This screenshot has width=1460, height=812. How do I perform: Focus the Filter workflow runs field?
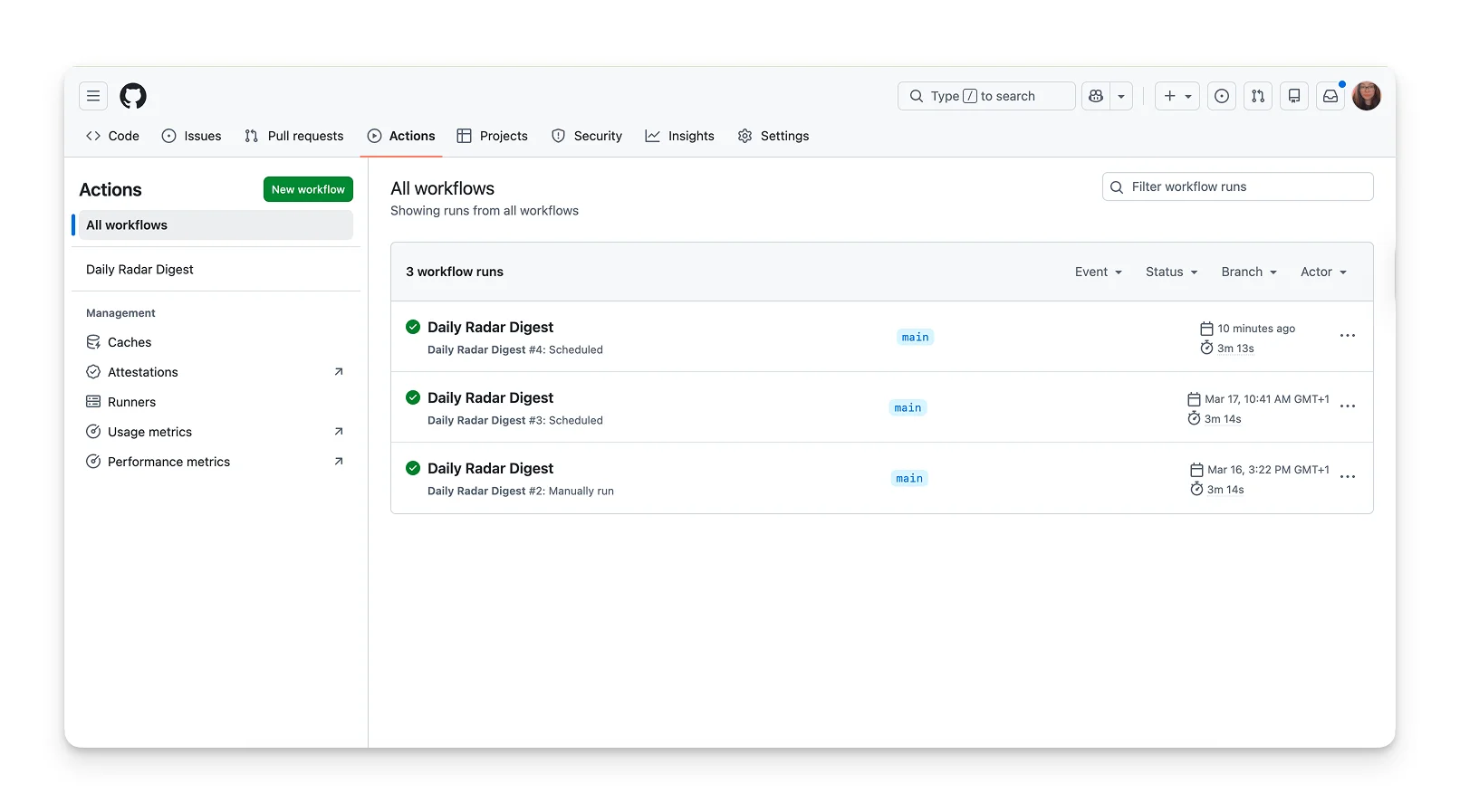(1238, 186)
